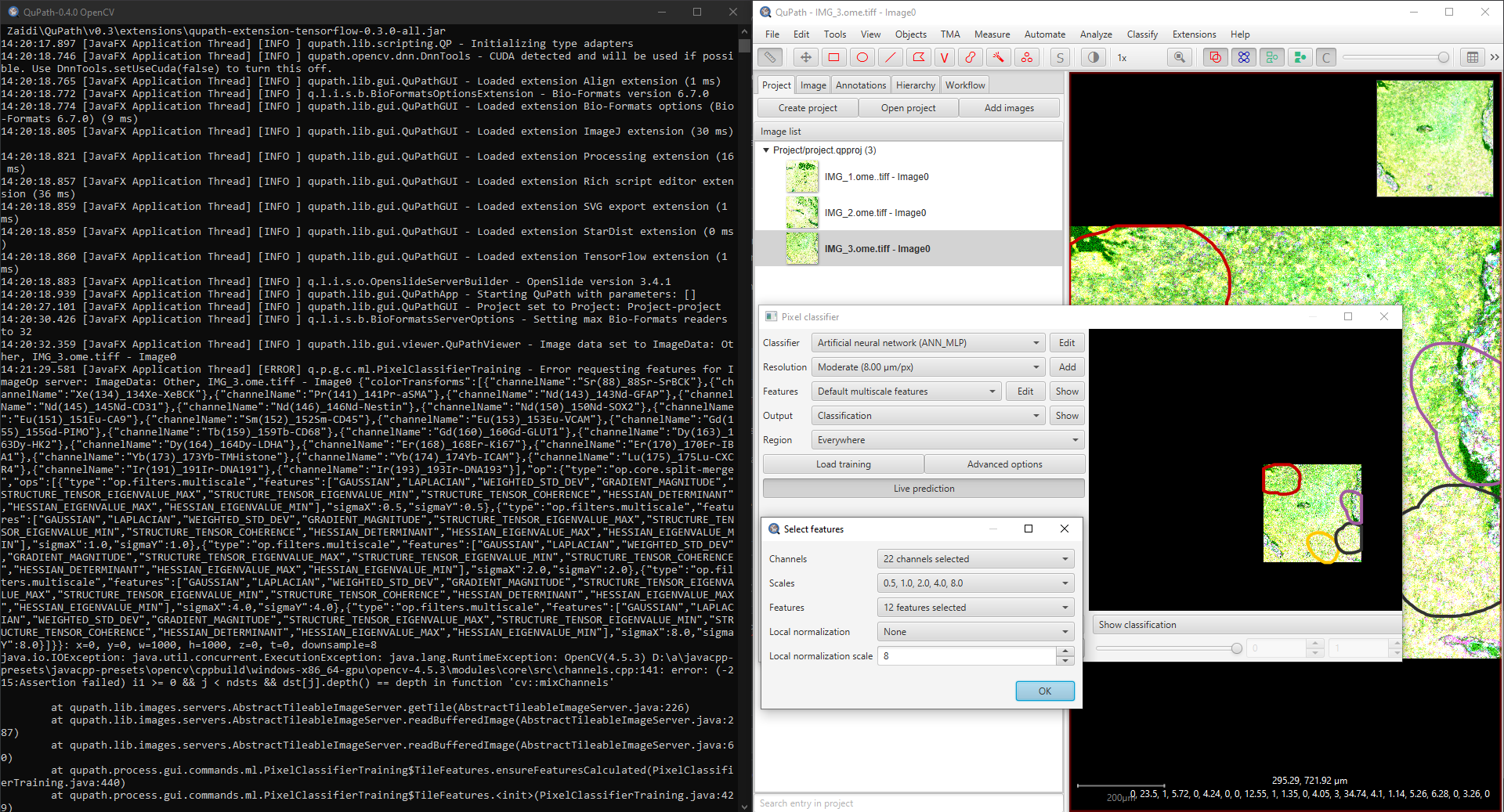Screen dimensions: 1504x812
Task: Toggle selection mode with the S button
Action: (x=1060, y=57)
